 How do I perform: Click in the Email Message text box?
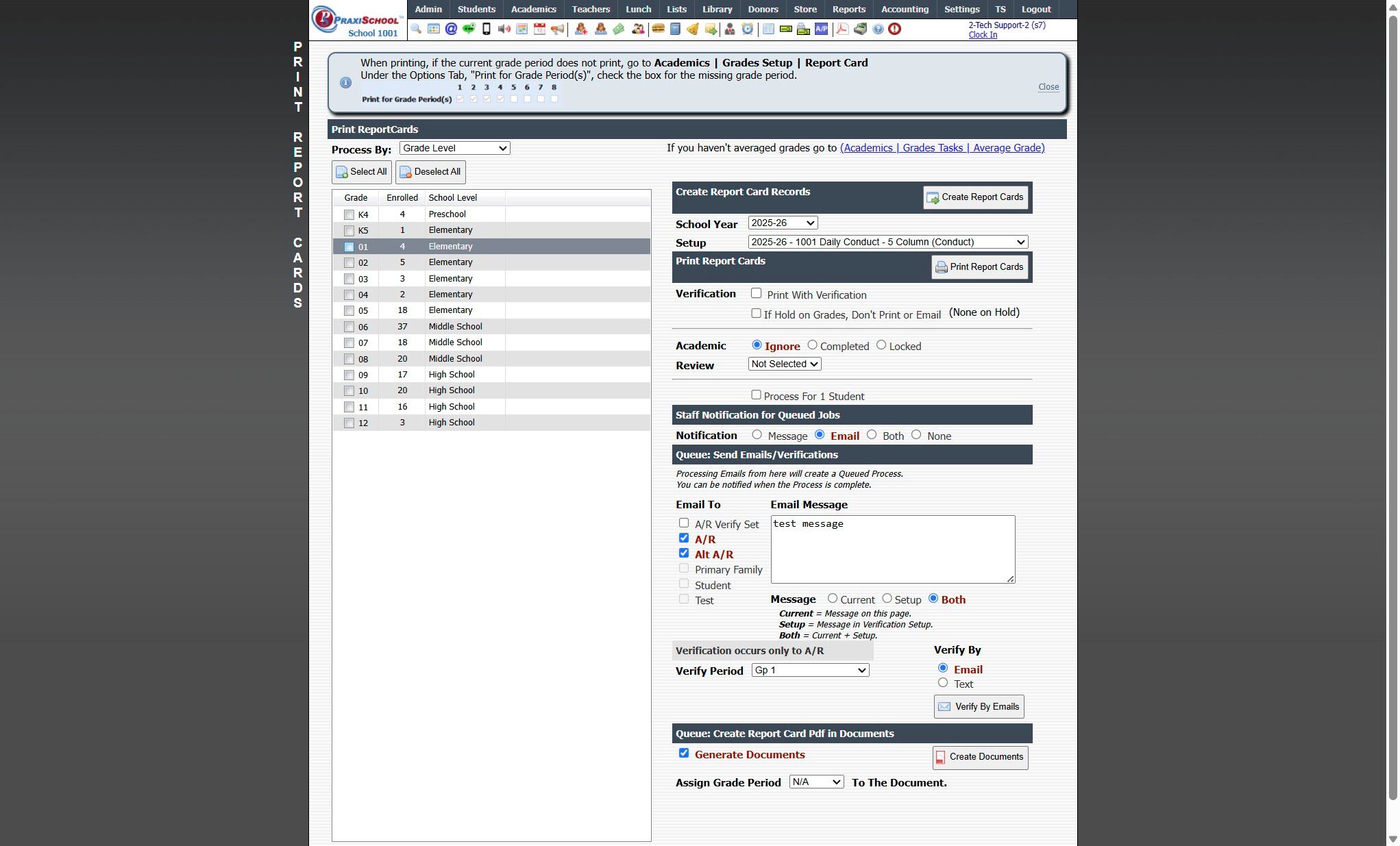(x=892, y=549)
